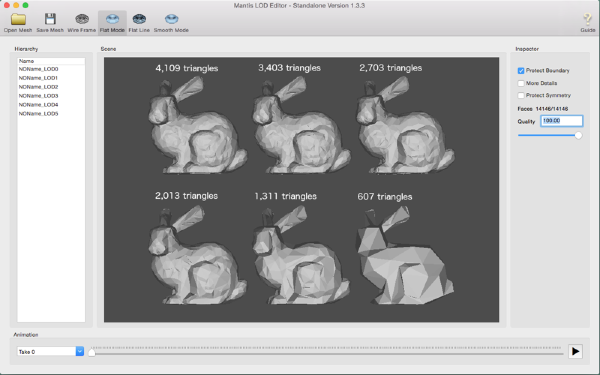Switch to Wire Frame view
The height and width of the screenshot is (375, 600).
[x=82, y=23]
